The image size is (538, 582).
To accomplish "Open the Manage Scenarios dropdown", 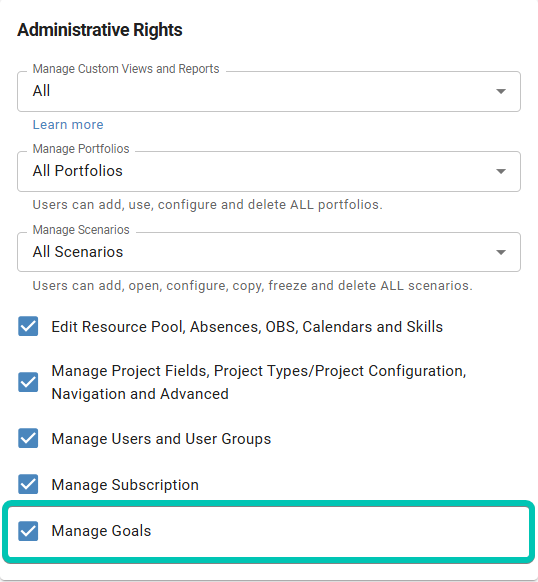I will pos(269,252).
